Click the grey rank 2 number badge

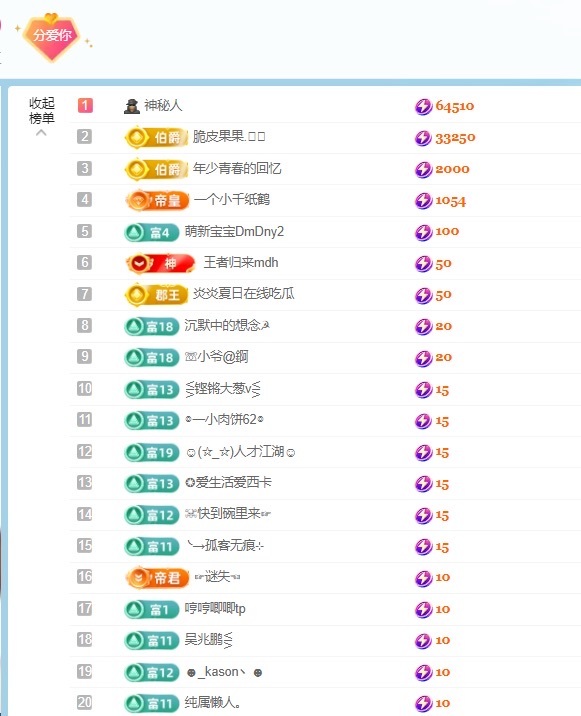click(85, 137)
